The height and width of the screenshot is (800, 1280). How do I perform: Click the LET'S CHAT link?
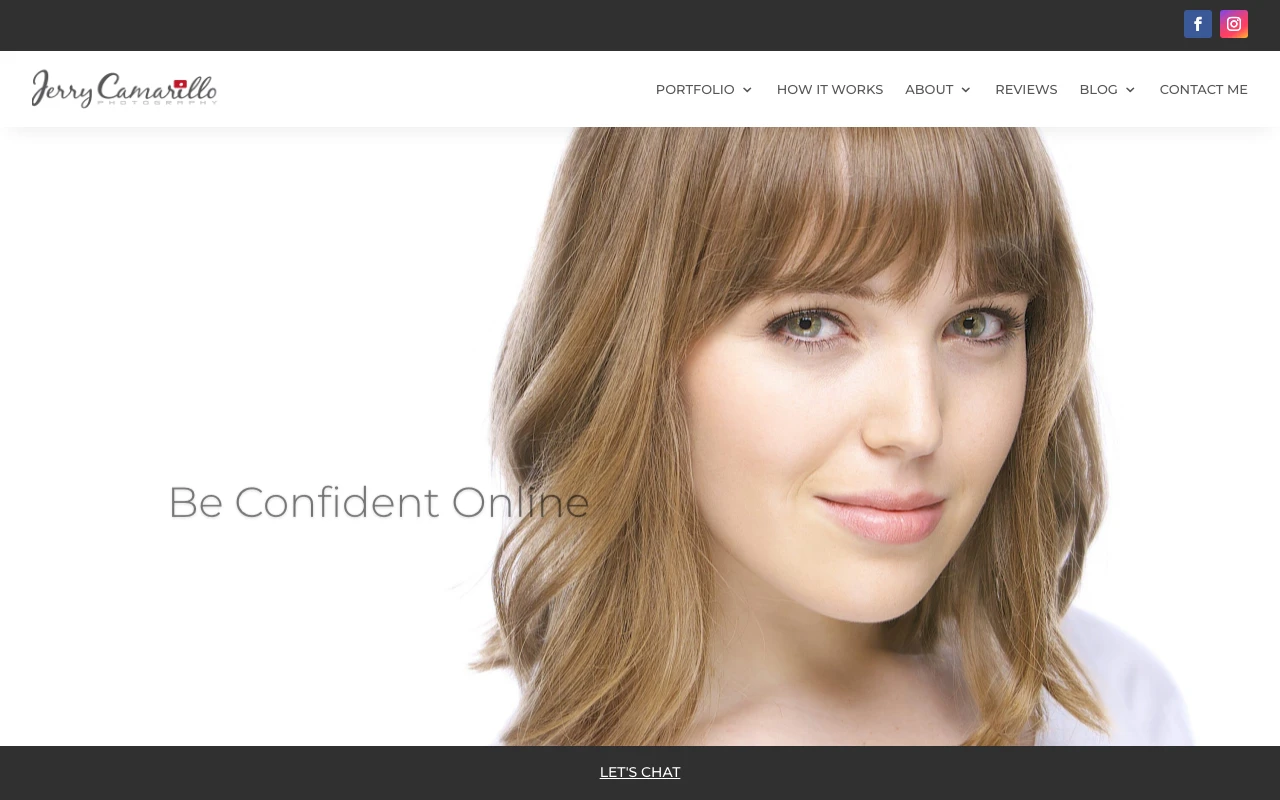(640, 772)
